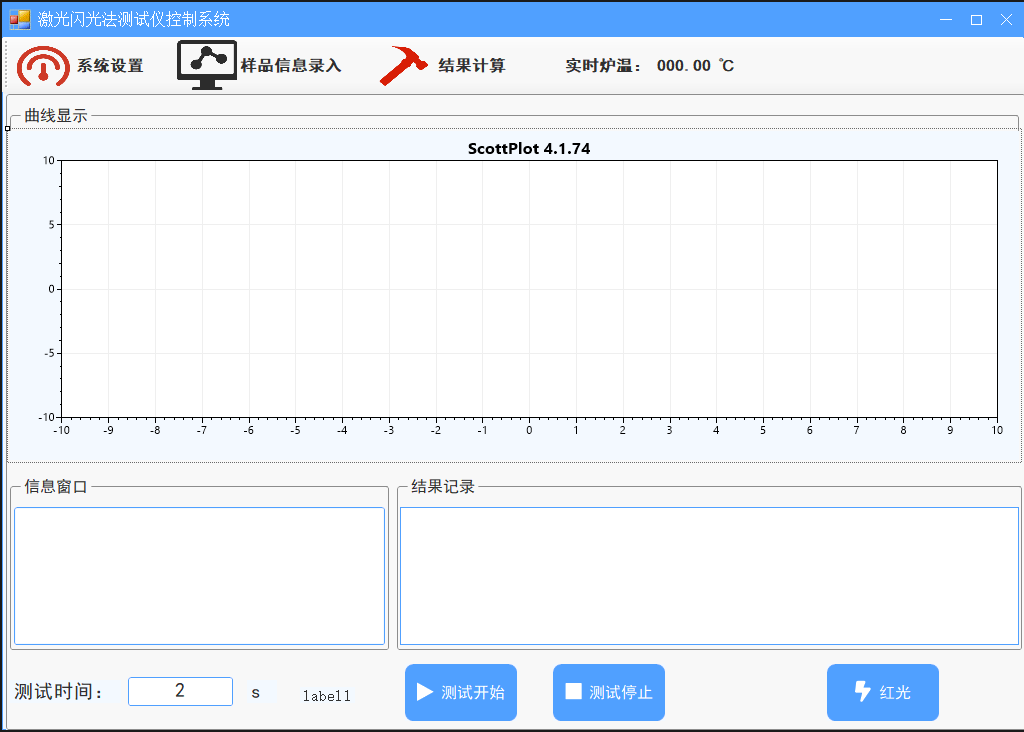The height and width of the screenshot is (732, 1024).
Task: Select the 样品信息录入 toolbar label
Action: pyautogui.click(x=291, y=66)
